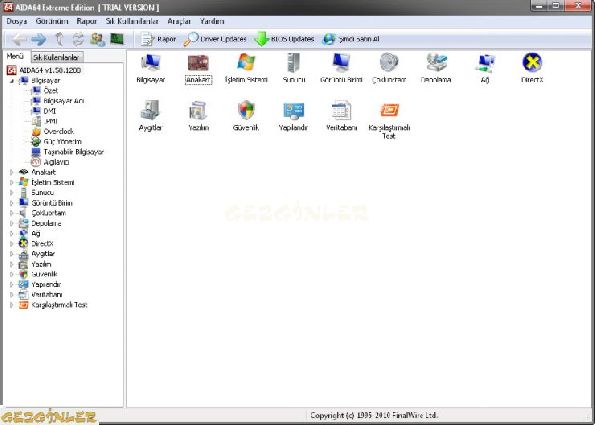Select Veritabanı in the tree

coord(41,295)
